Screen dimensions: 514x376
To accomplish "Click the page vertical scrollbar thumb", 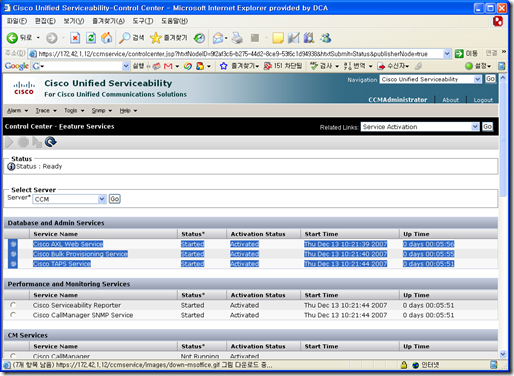I will pos(503,139).
